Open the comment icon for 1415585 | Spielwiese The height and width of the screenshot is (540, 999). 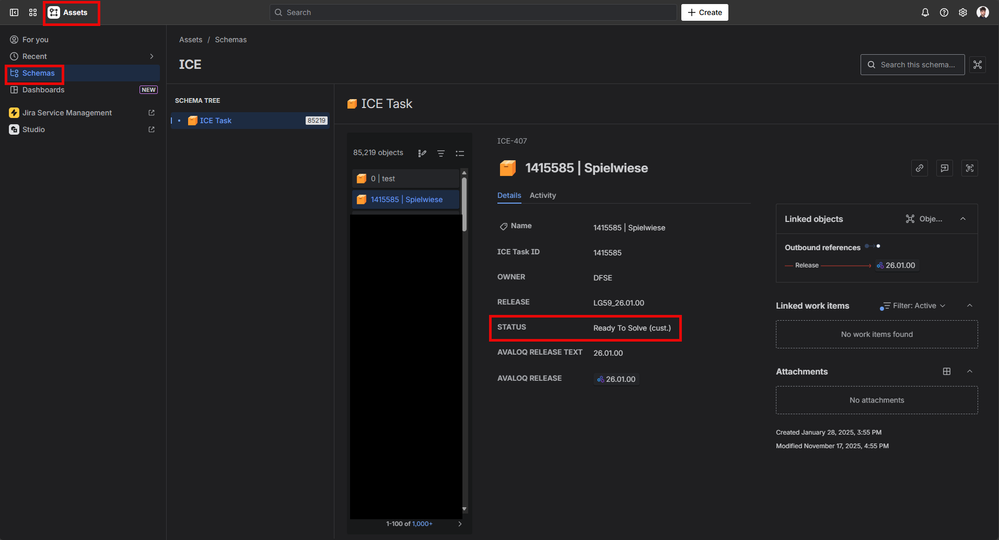pos(944,168)
